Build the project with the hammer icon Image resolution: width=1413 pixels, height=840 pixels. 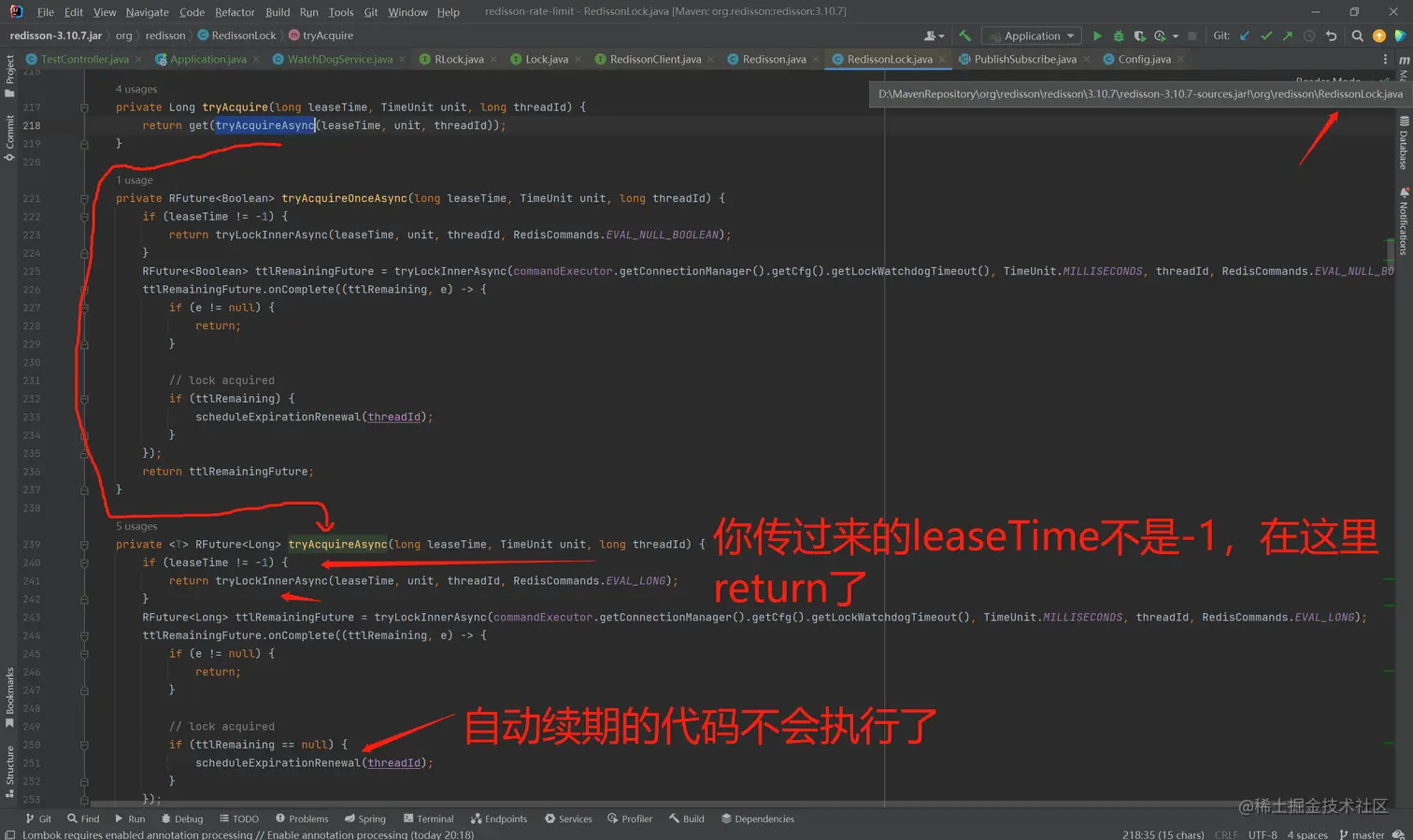point(964,36)
